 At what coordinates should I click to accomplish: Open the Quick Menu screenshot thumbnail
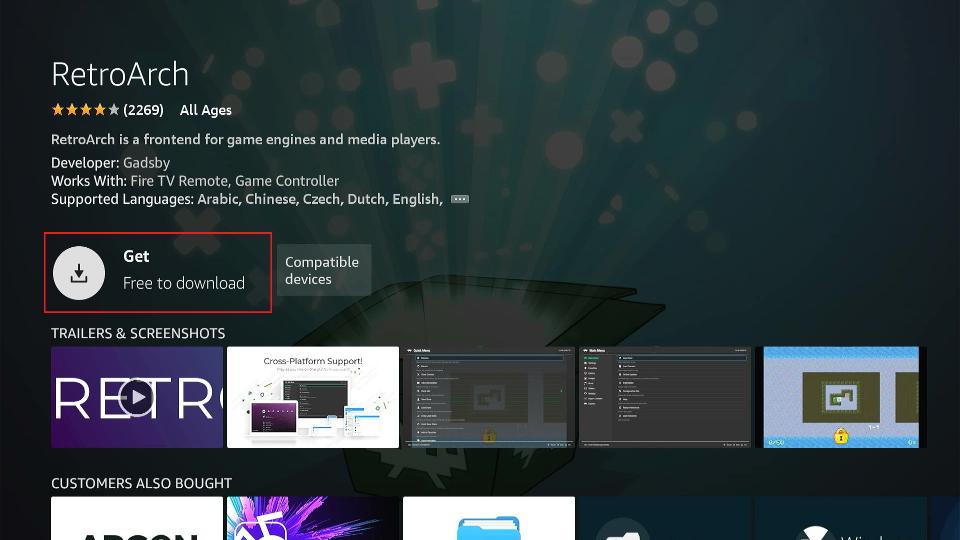[489, 397]
